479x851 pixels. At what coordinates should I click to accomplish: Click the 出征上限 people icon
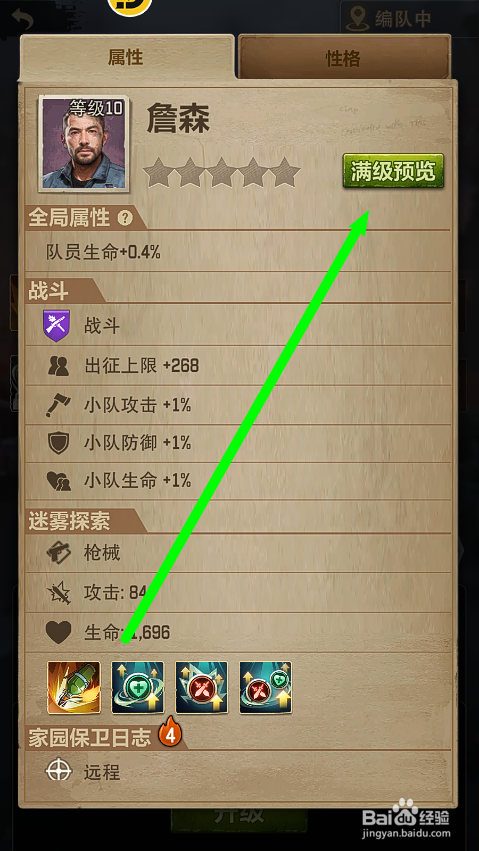point(57,366)
